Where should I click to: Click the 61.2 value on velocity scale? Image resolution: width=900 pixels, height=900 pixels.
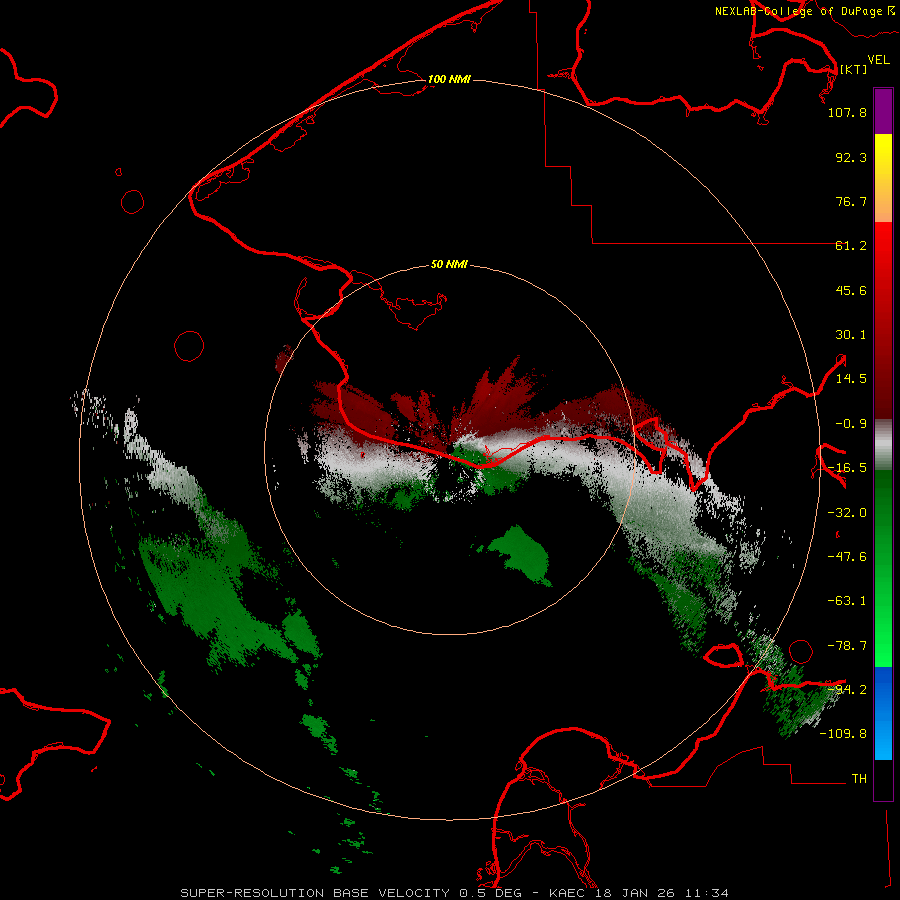[851, 246]
